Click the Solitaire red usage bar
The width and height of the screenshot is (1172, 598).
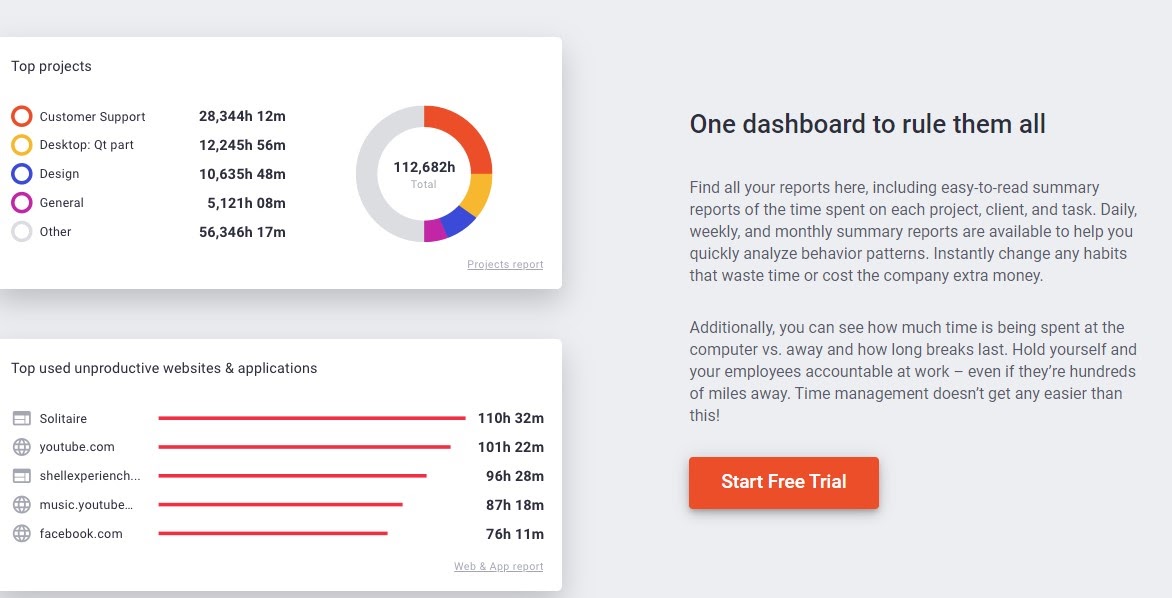pos(311,418)
